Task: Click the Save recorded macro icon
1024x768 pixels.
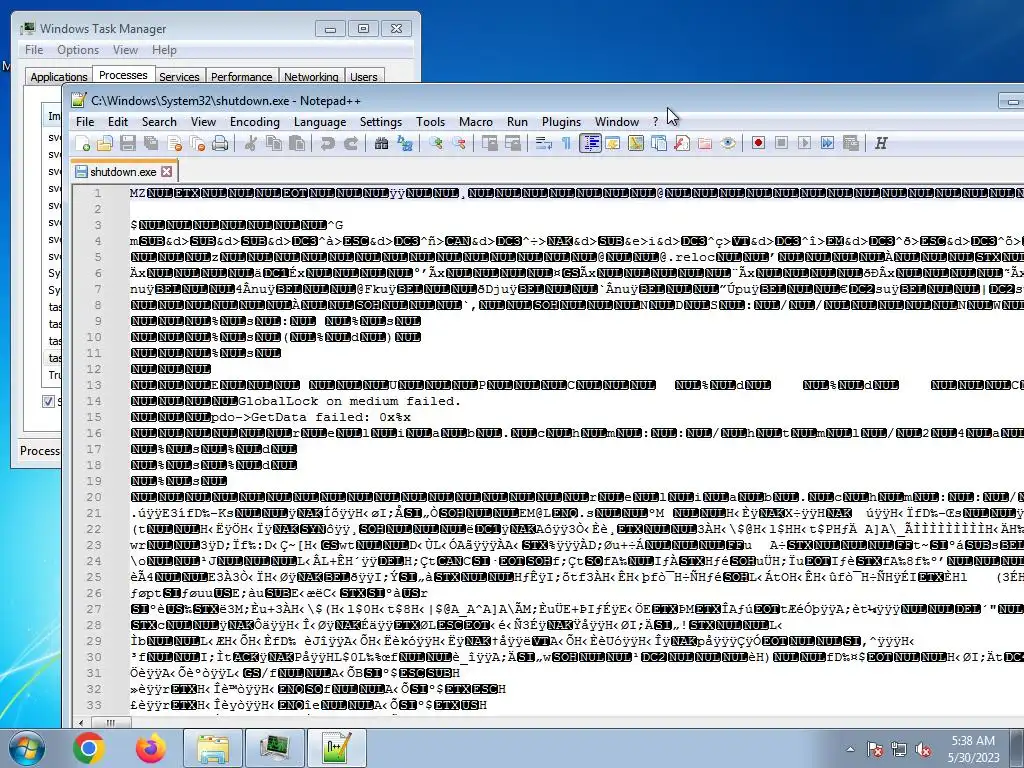Action: pyautogui.click(x=851, y=144)
